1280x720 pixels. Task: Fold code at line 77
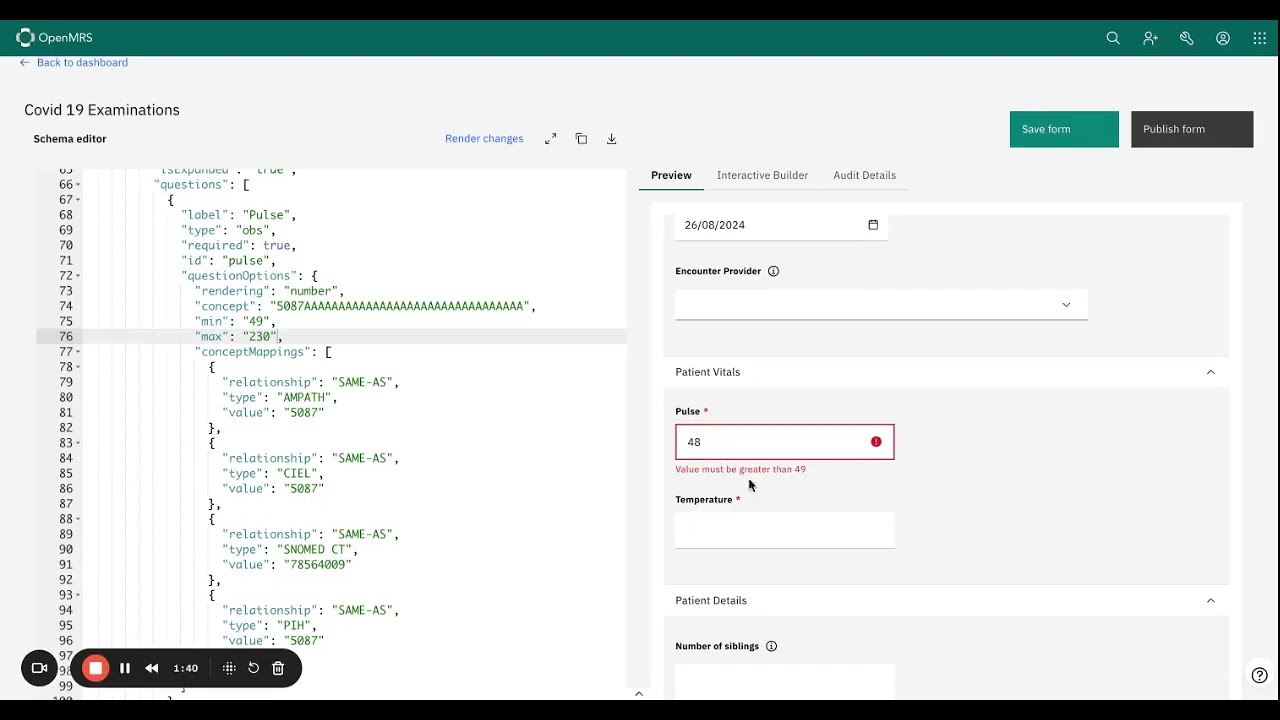78,352
